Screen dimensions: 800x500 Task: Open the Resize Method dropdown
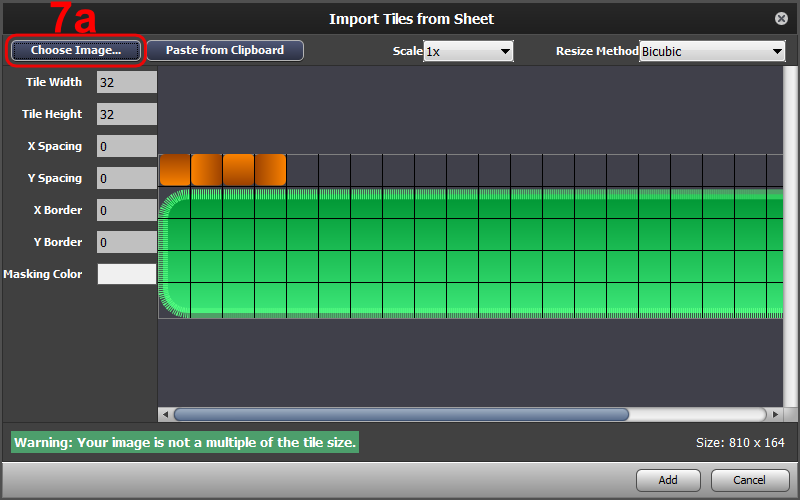coord(712,51)
